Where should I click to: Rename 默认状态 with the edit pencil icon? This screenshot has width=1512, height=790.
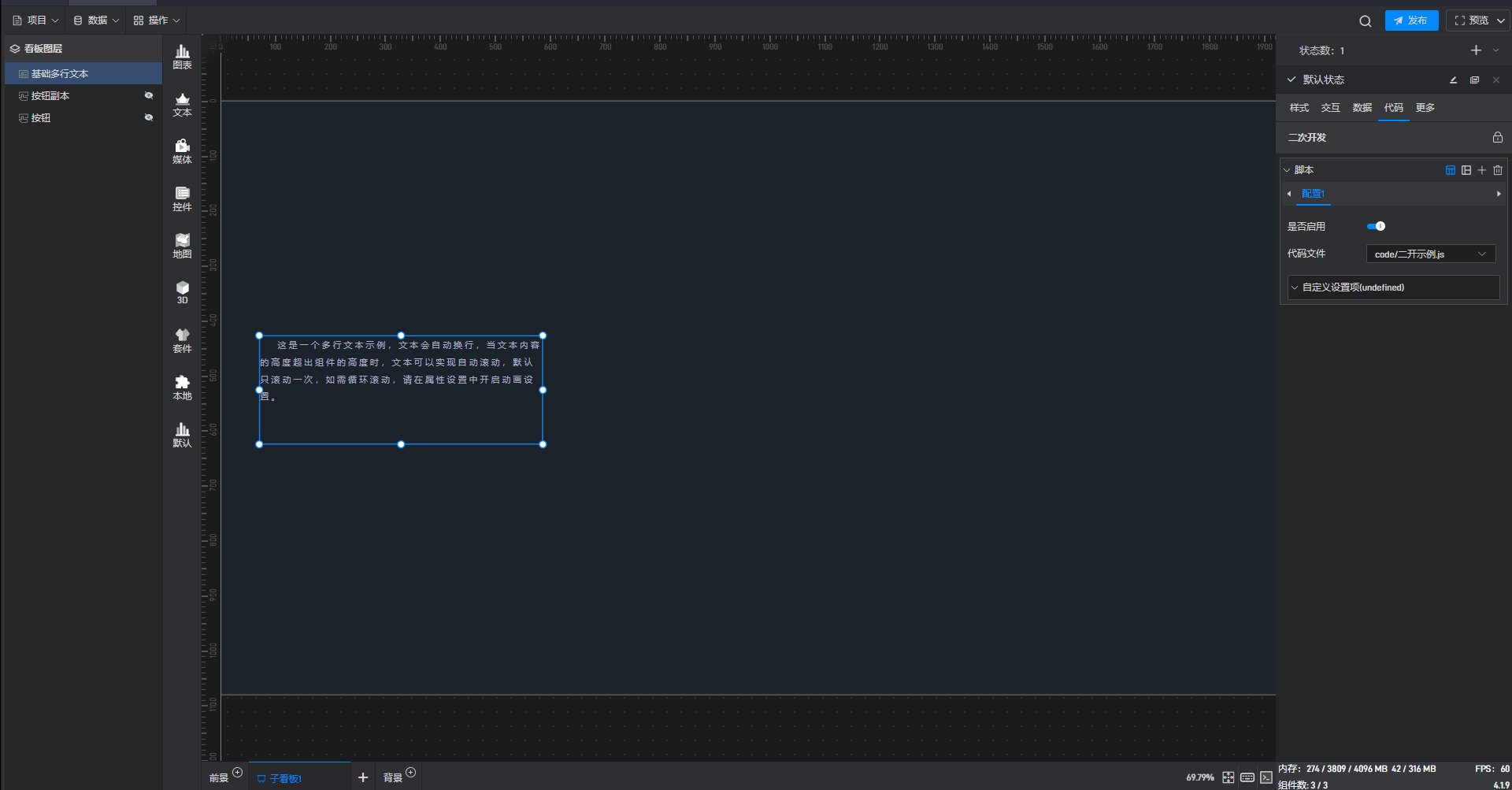coord(1454,80)
